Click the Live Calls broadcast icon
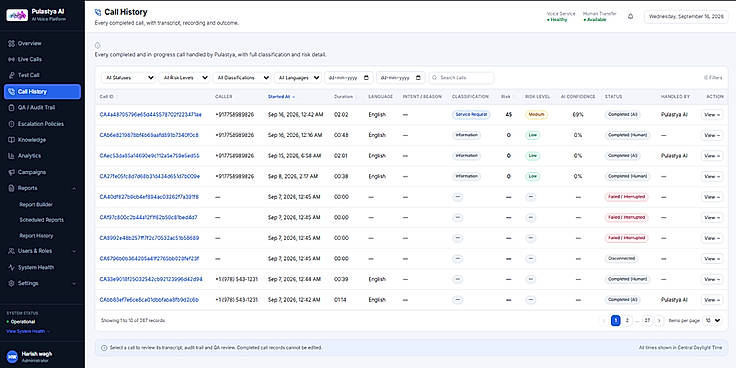Viewport: 736px width, 368px height. (12, 59)
